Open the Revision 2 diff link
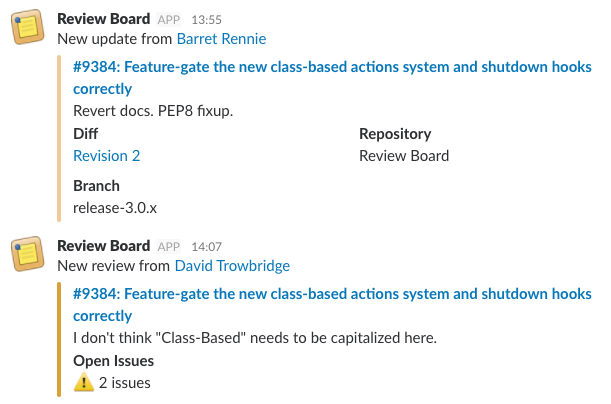 (107, 155)
